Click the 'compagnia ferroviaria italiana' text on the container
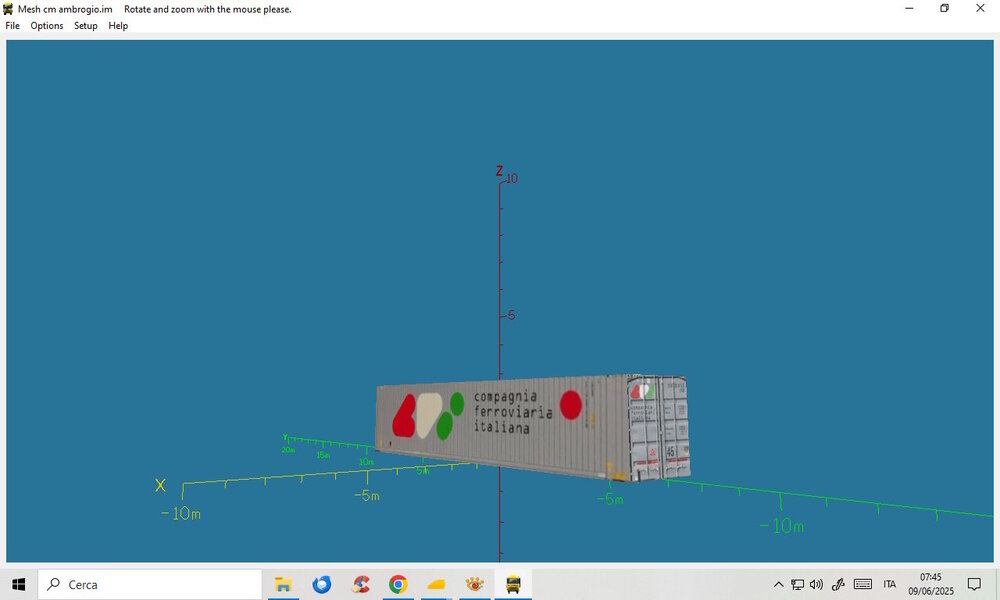 click(513, 413)
